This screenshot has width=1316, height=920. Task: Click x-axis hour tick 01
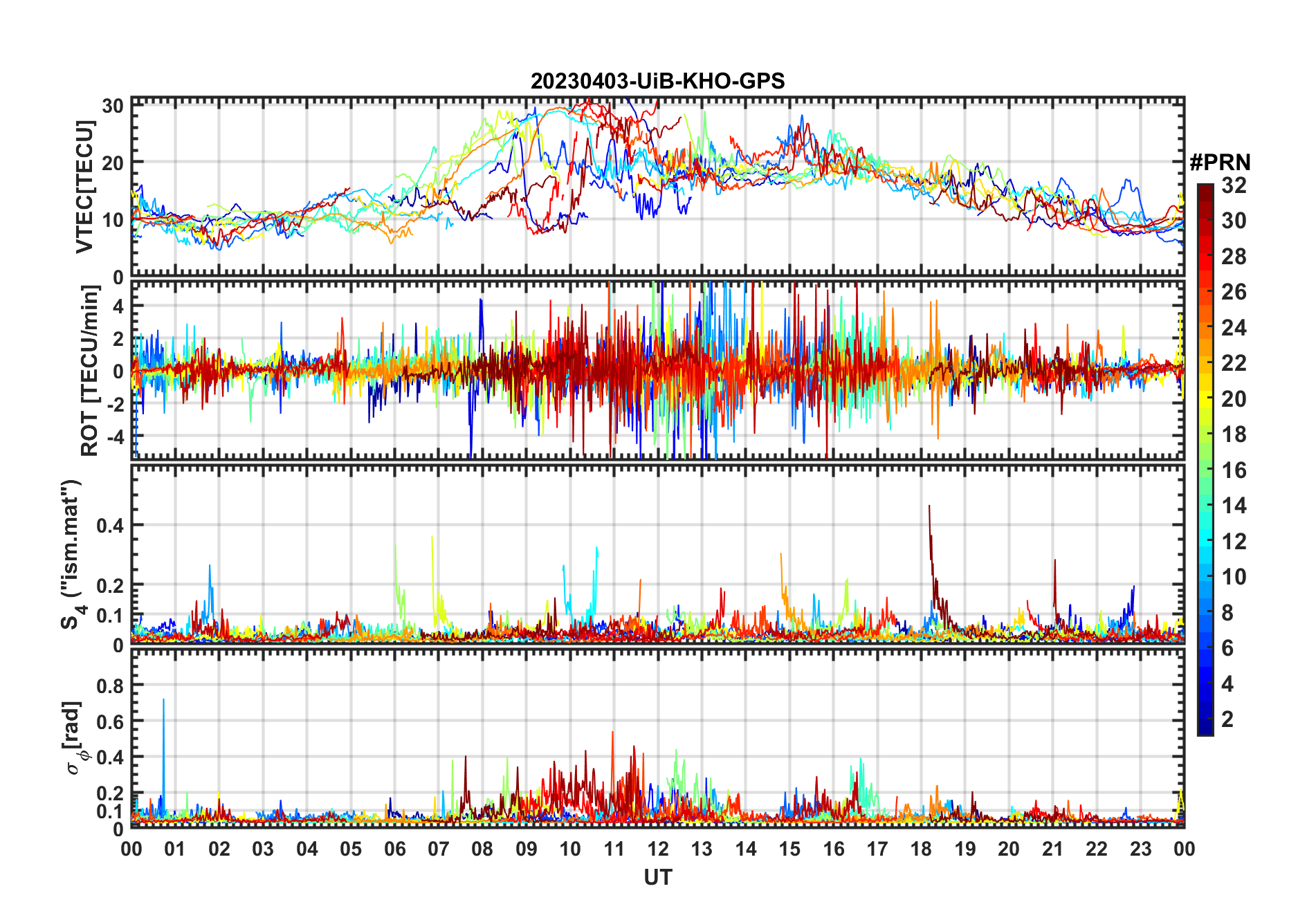click(175, 849)
